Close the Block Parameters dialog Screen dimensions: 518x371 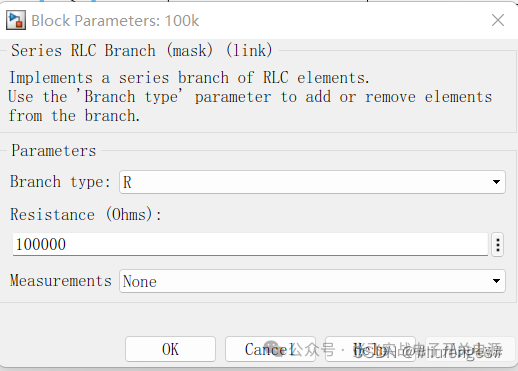498,20
